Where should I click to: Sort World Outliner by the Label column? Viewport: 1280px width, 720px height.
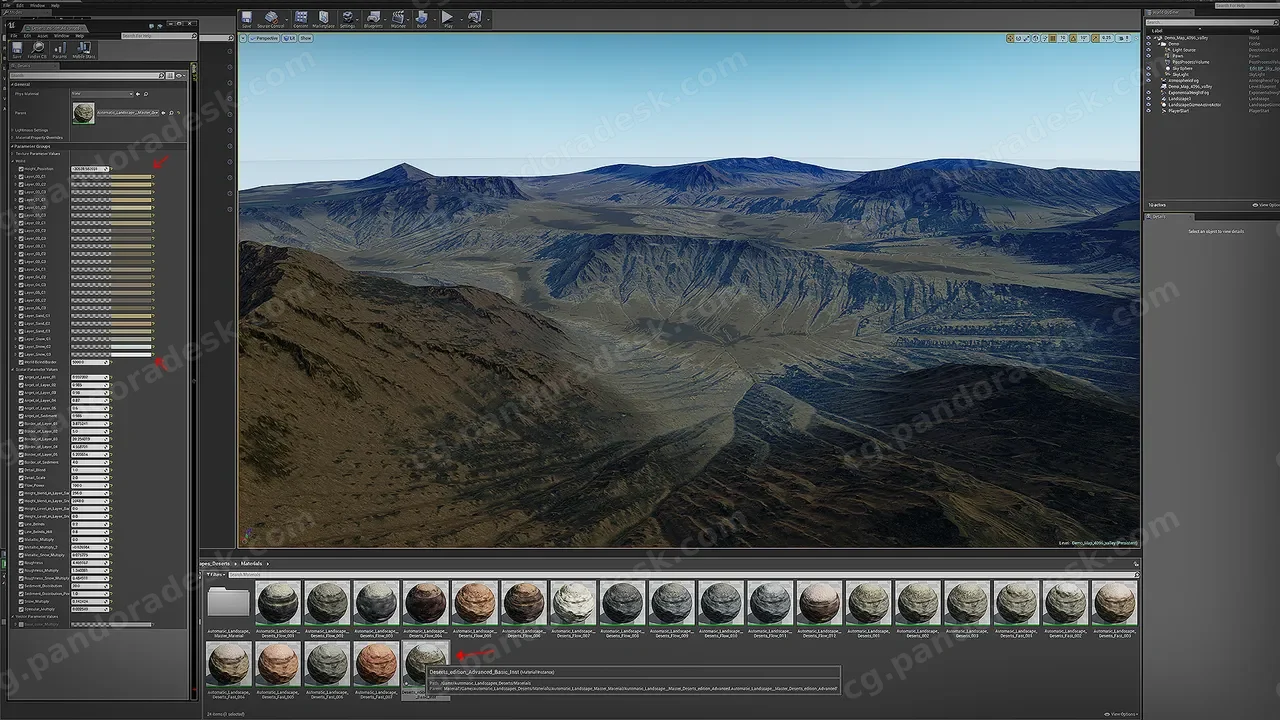(x=1159, y=31)
